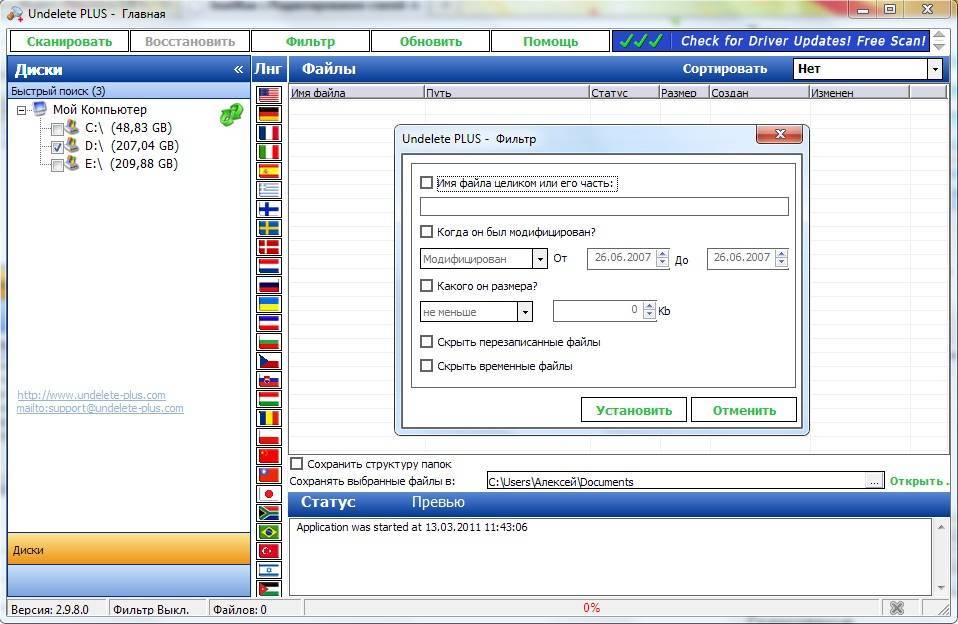Click the 0% progress bar
Image resolution: width=958 pixels, height=624 pixels.
coord(592,607)
